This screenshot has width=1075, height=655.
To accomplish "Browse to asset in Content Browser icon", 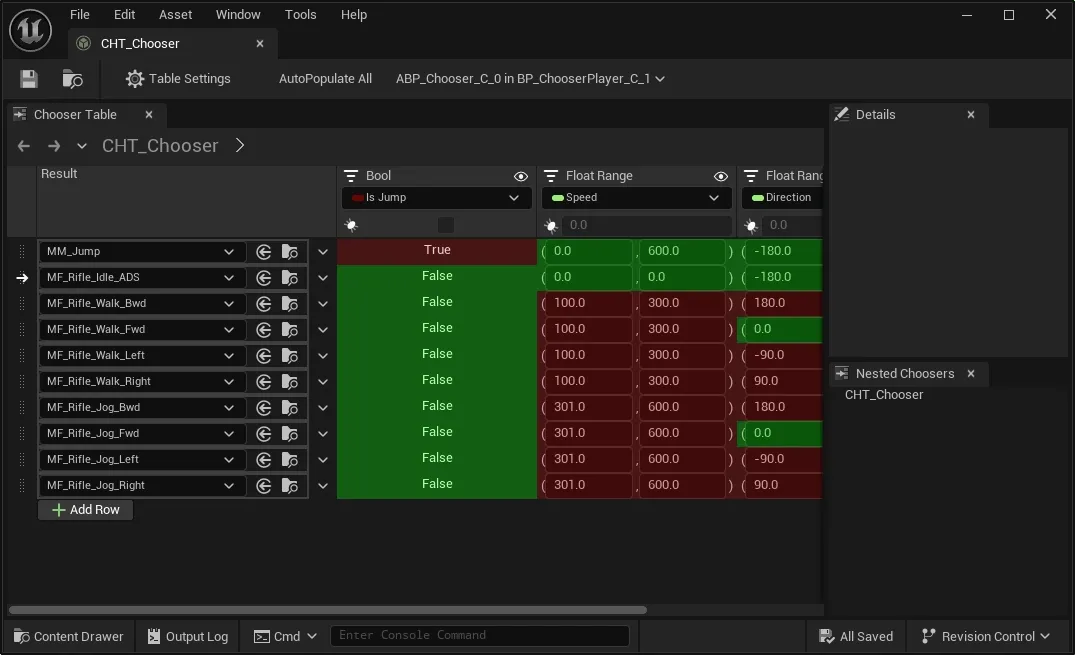I will pos(72,79).
